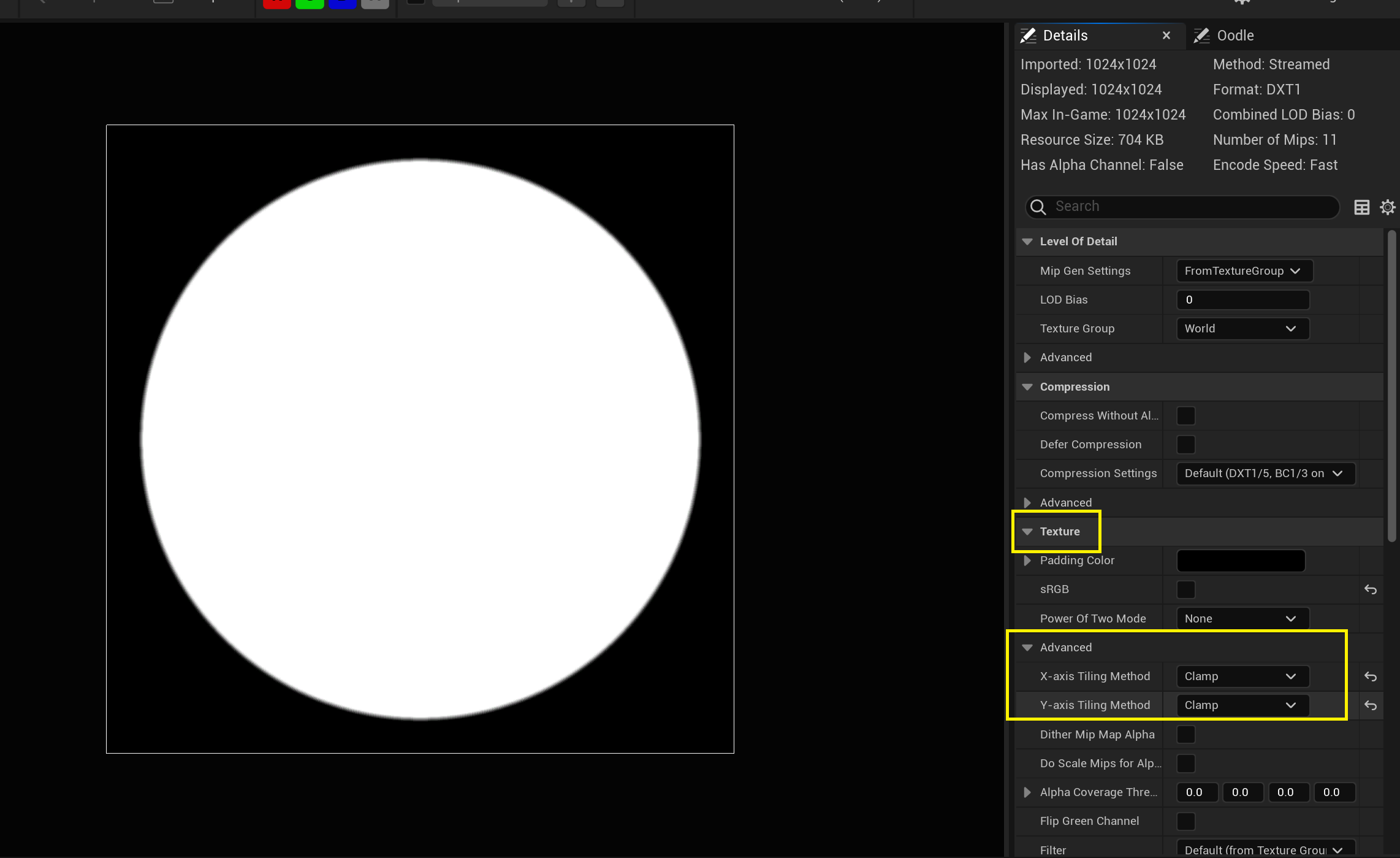This screenshot has height=858, width=1400.
Task: Open the details view settings gear
Action: click(x=1387, y=207)
